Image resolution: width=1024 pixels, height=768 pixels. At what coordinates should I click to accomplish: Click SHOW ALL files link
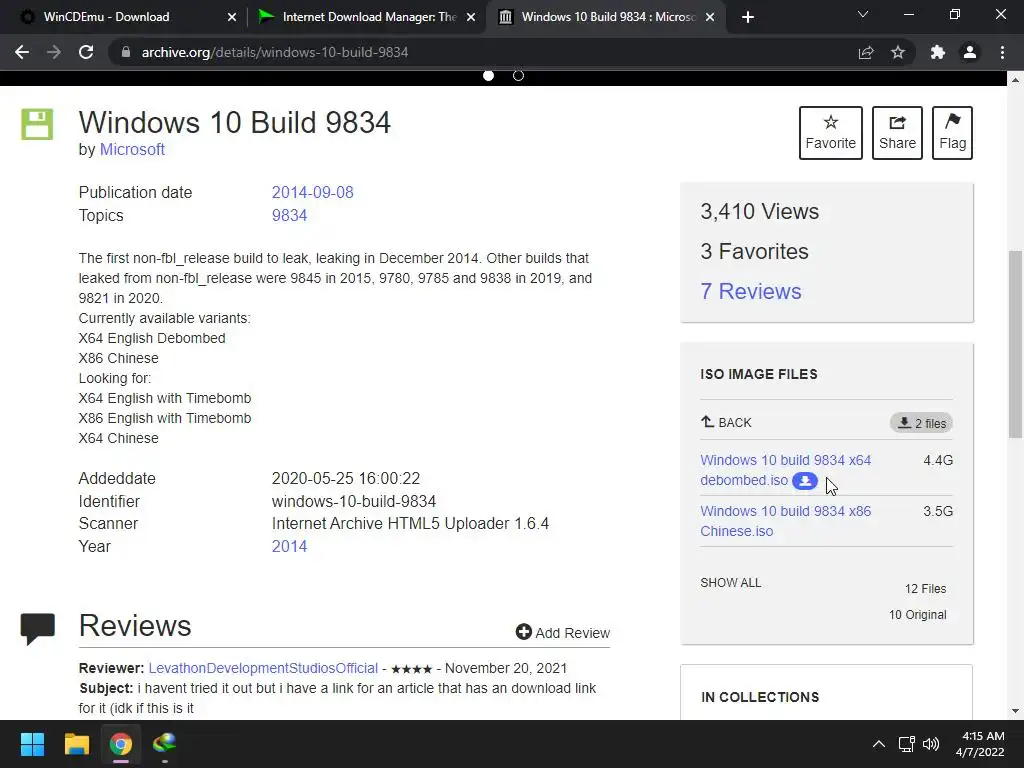(x=731, y=583)
